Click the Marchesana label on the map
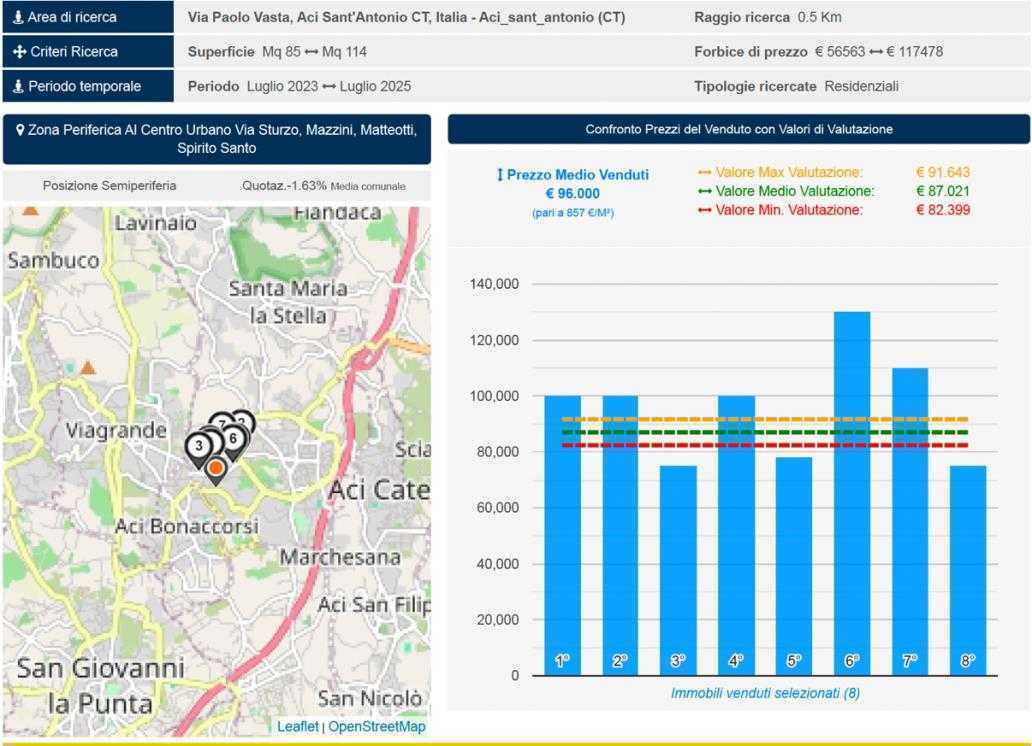Screen dimensions: 1032x746 (x=340, y=558)
